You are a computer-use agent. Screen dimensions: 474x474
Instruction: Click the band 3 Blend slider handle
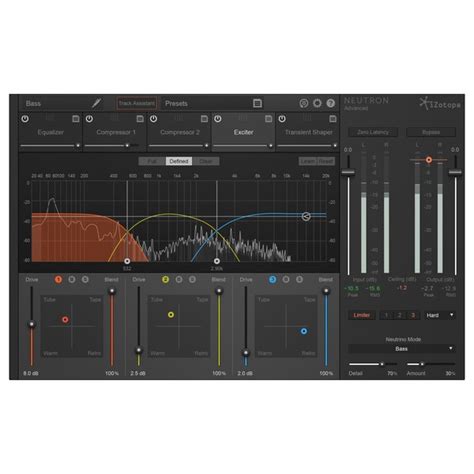pyautogui.click(x=326, y=291)
